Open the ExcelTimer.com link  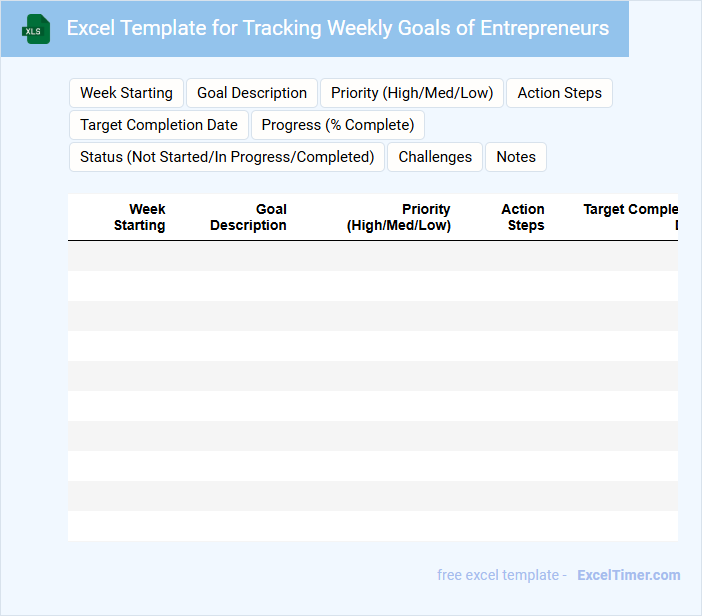[x=628, y=575]
